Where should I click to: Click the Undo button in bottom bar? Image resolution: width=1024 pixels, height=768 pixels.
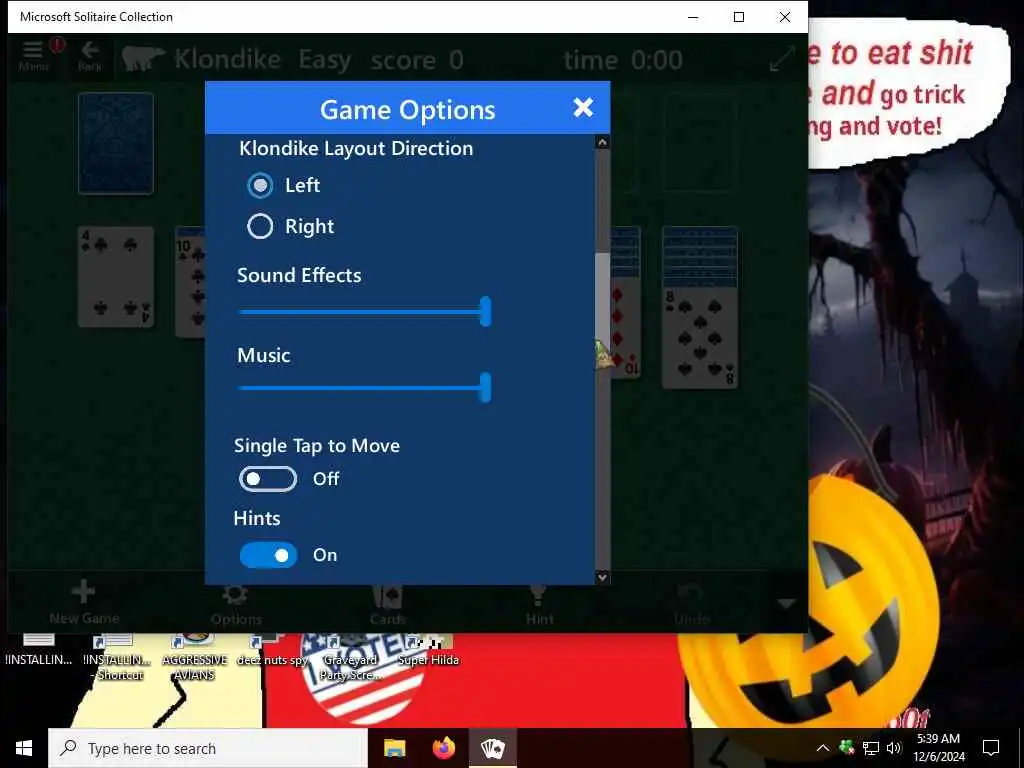pyautogui.click(x=692, y=603)
